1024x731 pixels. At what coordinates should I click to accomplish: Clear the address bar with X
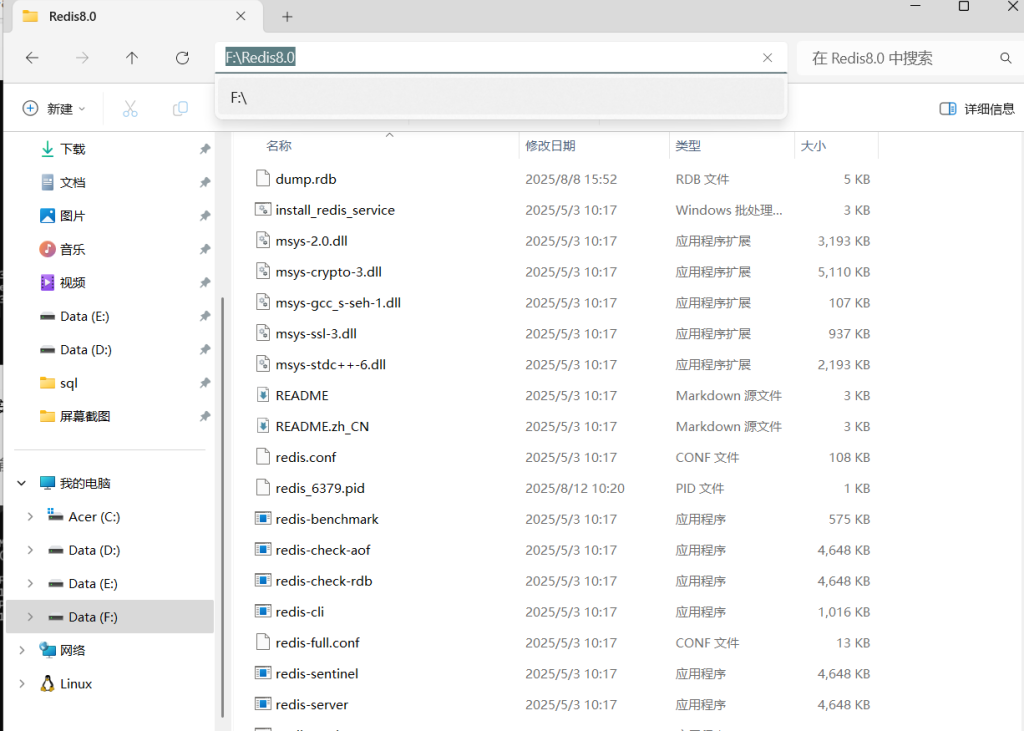pos(767,58)
